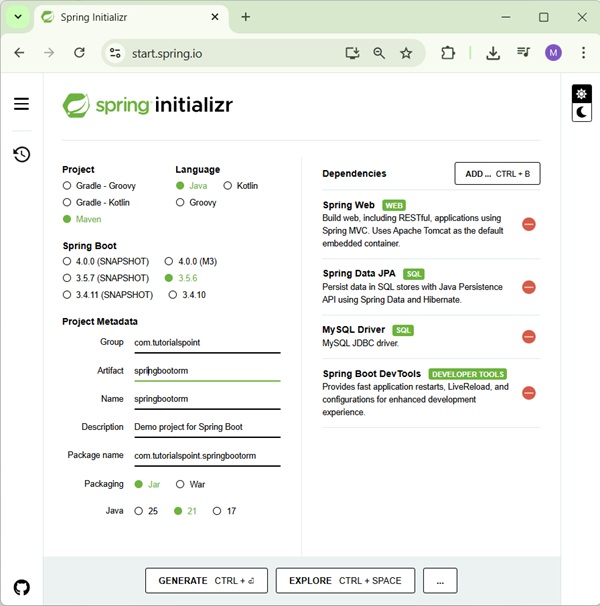Open the history clock icon

tap(21, 154)
